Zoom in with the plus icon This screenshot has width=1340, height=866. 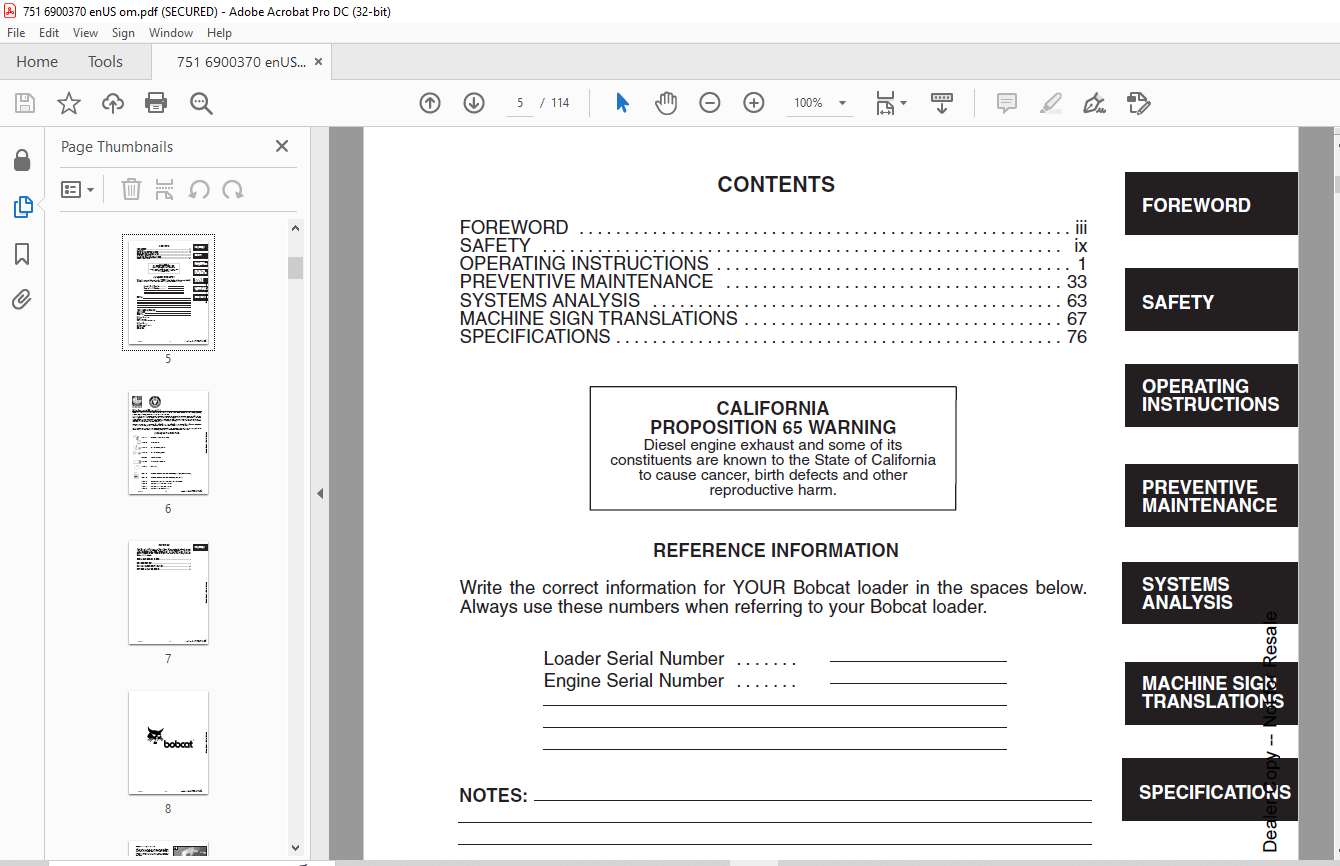coord(754,103)
